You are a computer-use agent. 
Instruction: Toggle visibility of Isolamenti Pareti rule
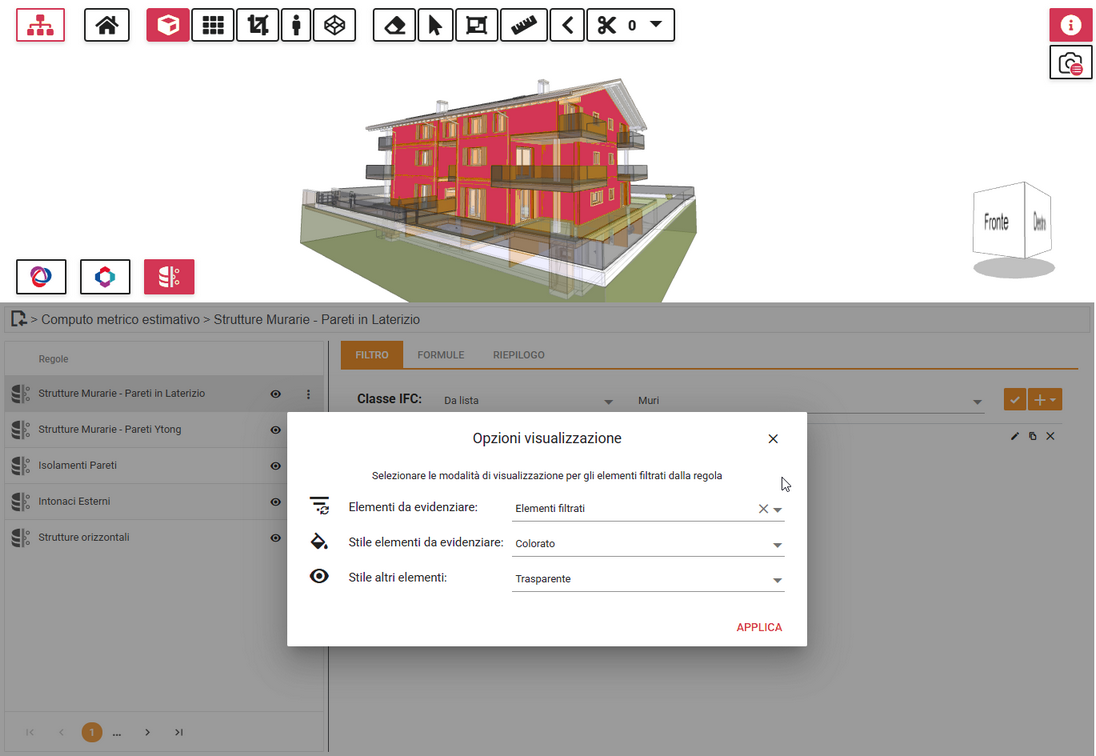pyautogui.click(x=276, y=466)
